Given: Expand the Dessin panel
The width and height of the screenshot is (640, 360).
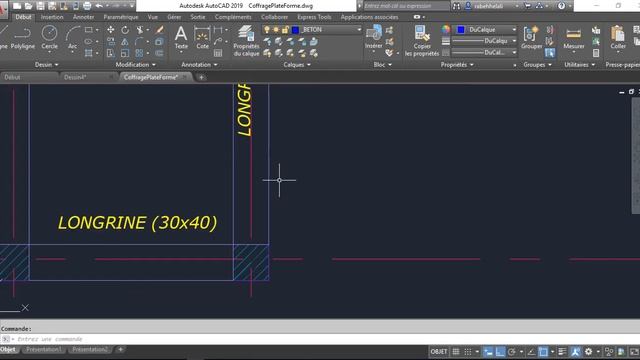Looking at the screenshot, I should [47, 64].
